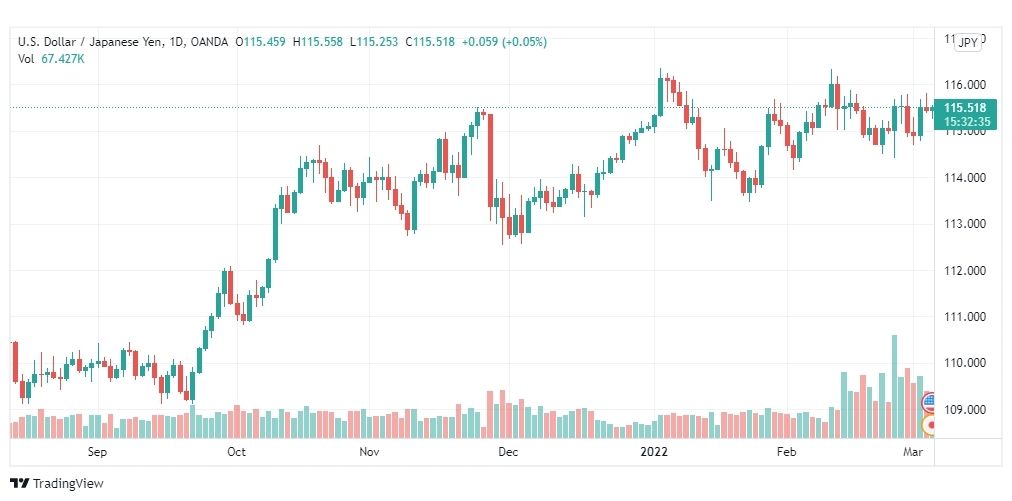Click the large red candle in late November
Image resolution: width=1012 pixels, height=501 pixels.
tap(490, 161)
